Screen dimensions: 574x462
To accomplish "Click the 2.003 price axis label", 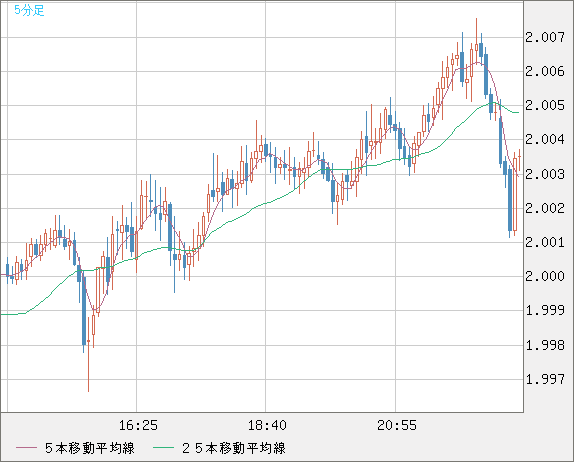I will coord(545,174).
